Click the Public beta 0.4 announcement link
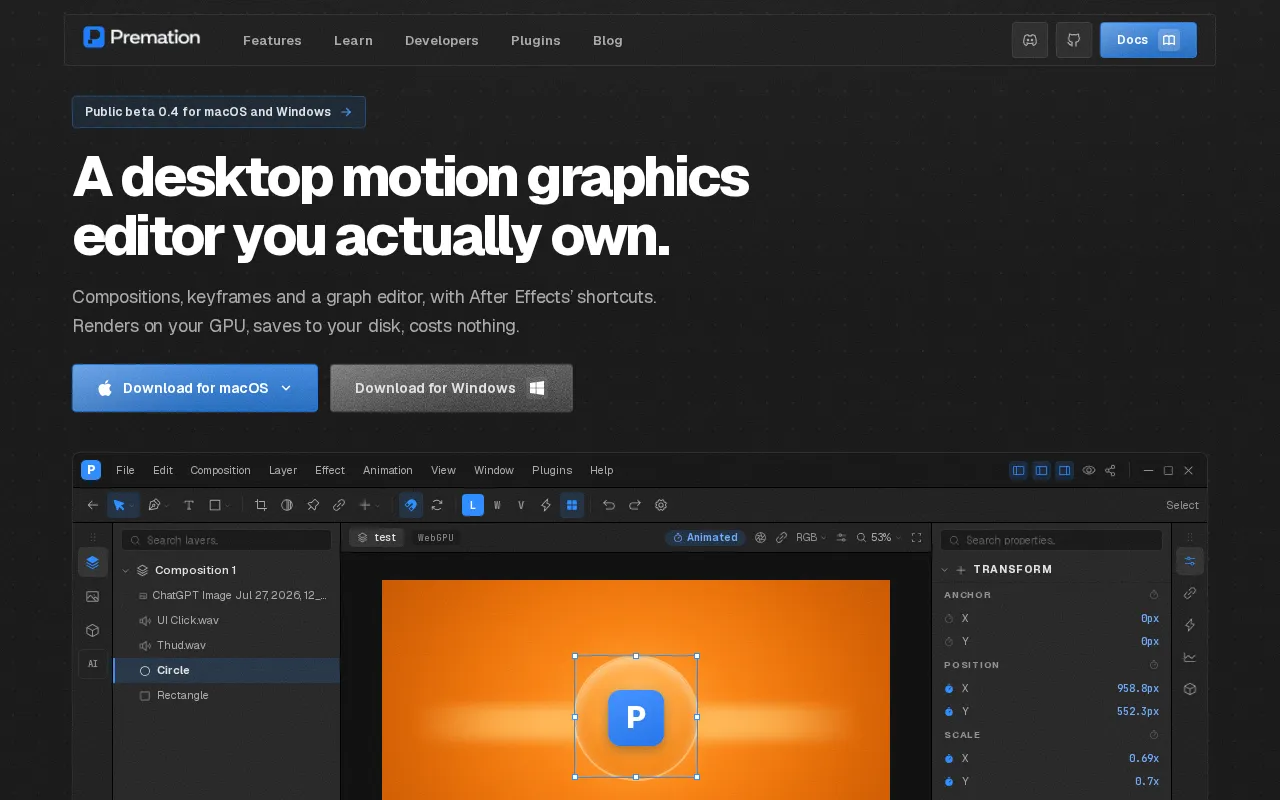1280x800 pixels. point(219,112)
